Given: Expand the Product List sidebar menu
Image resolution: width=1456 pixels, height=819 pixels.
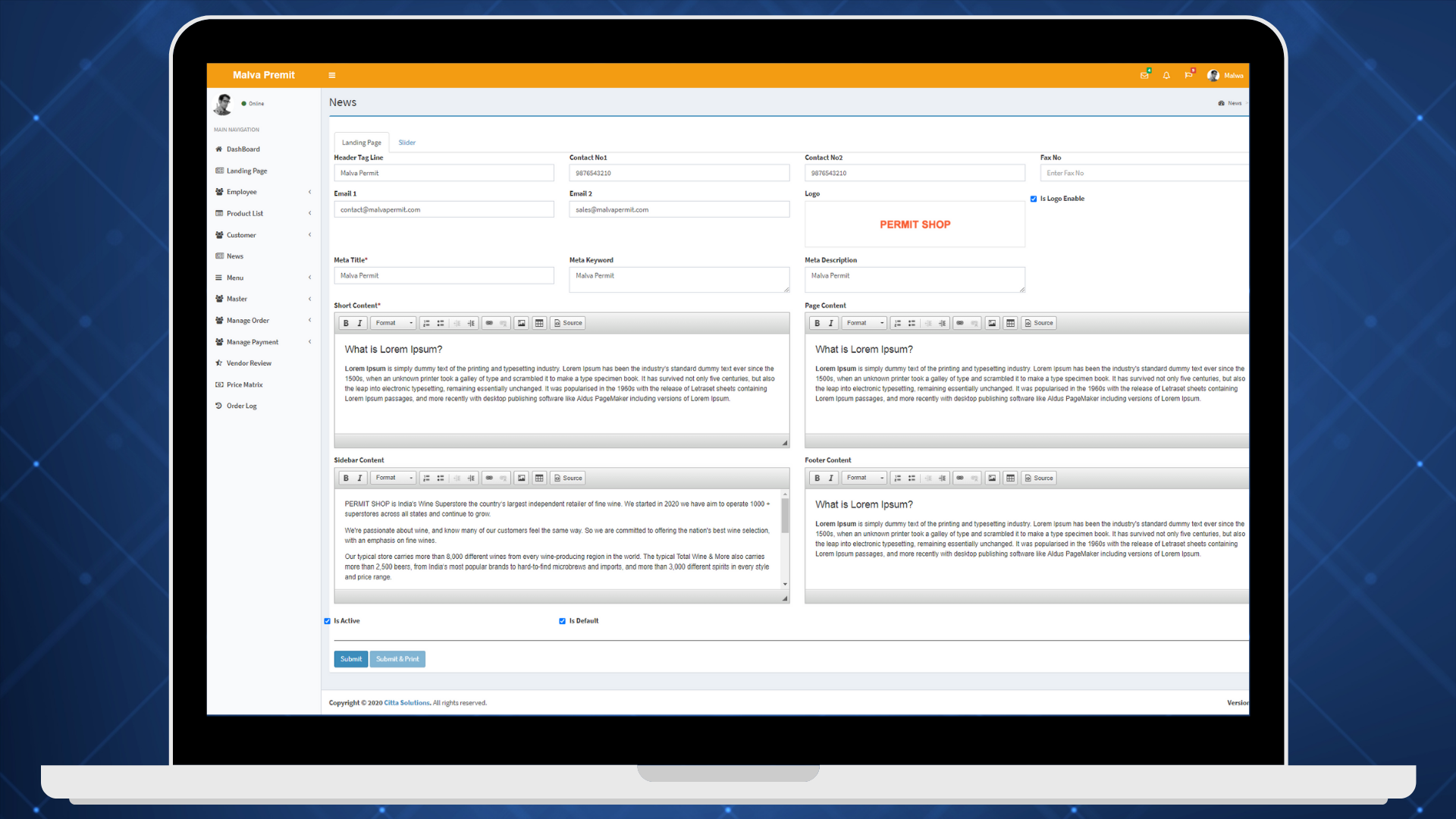Looking at the screenshot, I should click(263, 214).
